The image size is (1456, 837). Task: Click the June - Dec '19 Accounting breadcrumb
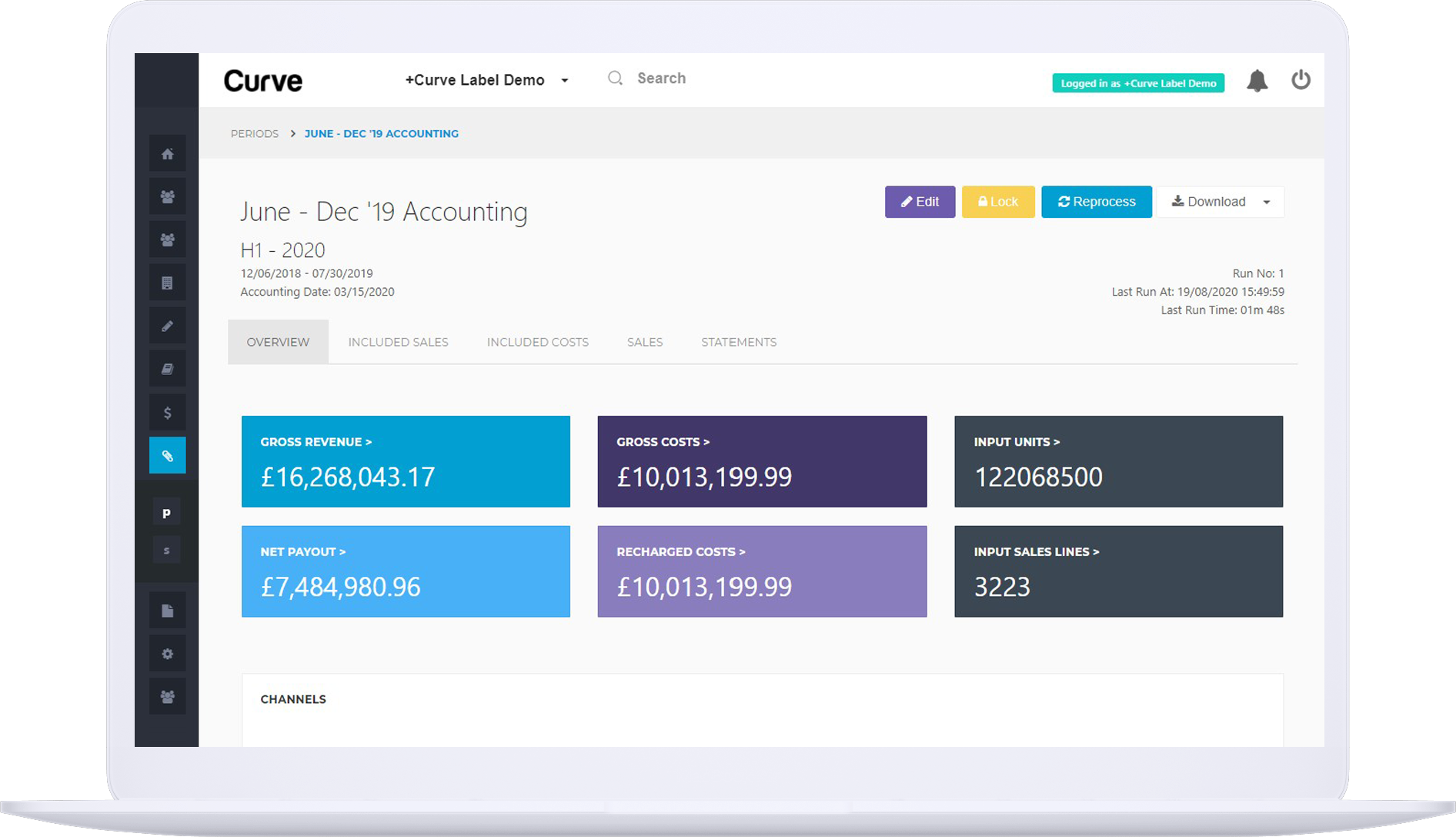382,134
